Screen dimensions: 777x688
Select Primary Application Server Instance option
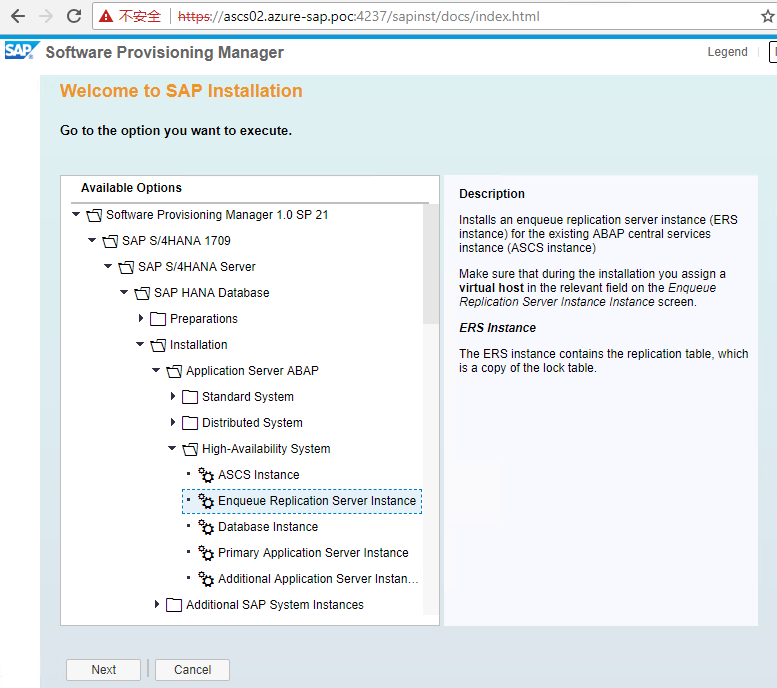(x=313, y=553)
